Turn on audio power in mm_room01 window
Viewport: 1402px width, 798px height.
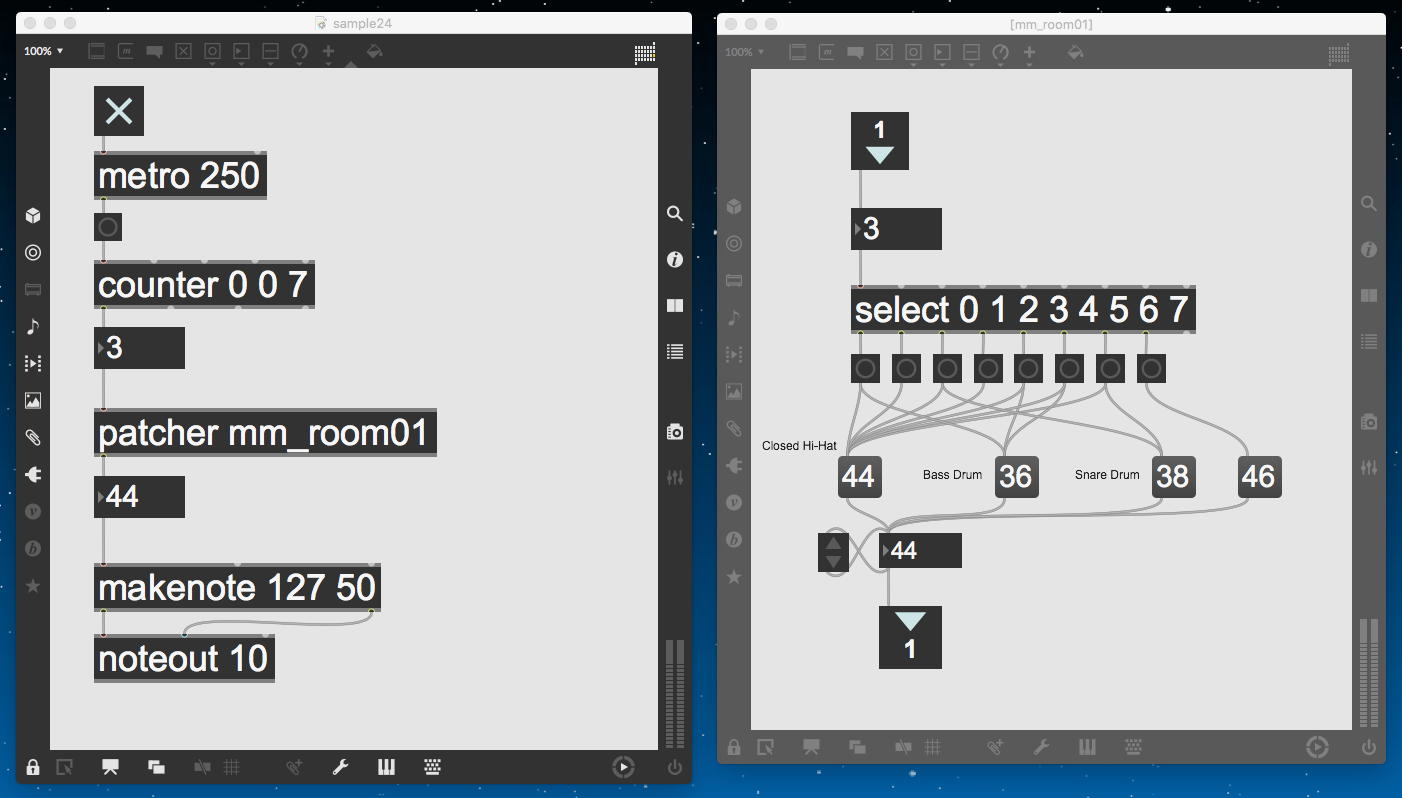point(1369,746)
